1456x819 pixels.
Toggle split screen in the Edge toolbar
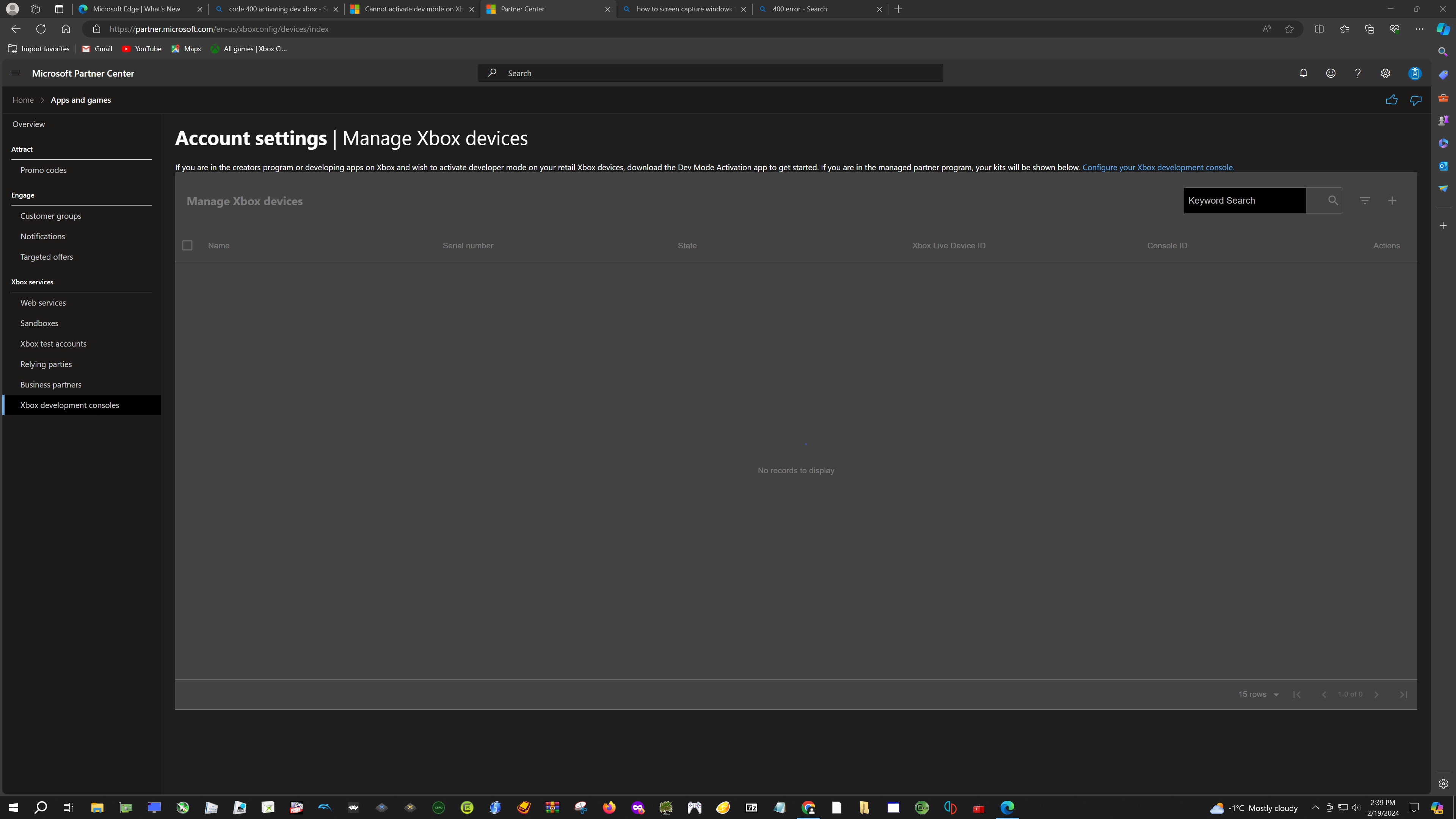point(1319,29)
